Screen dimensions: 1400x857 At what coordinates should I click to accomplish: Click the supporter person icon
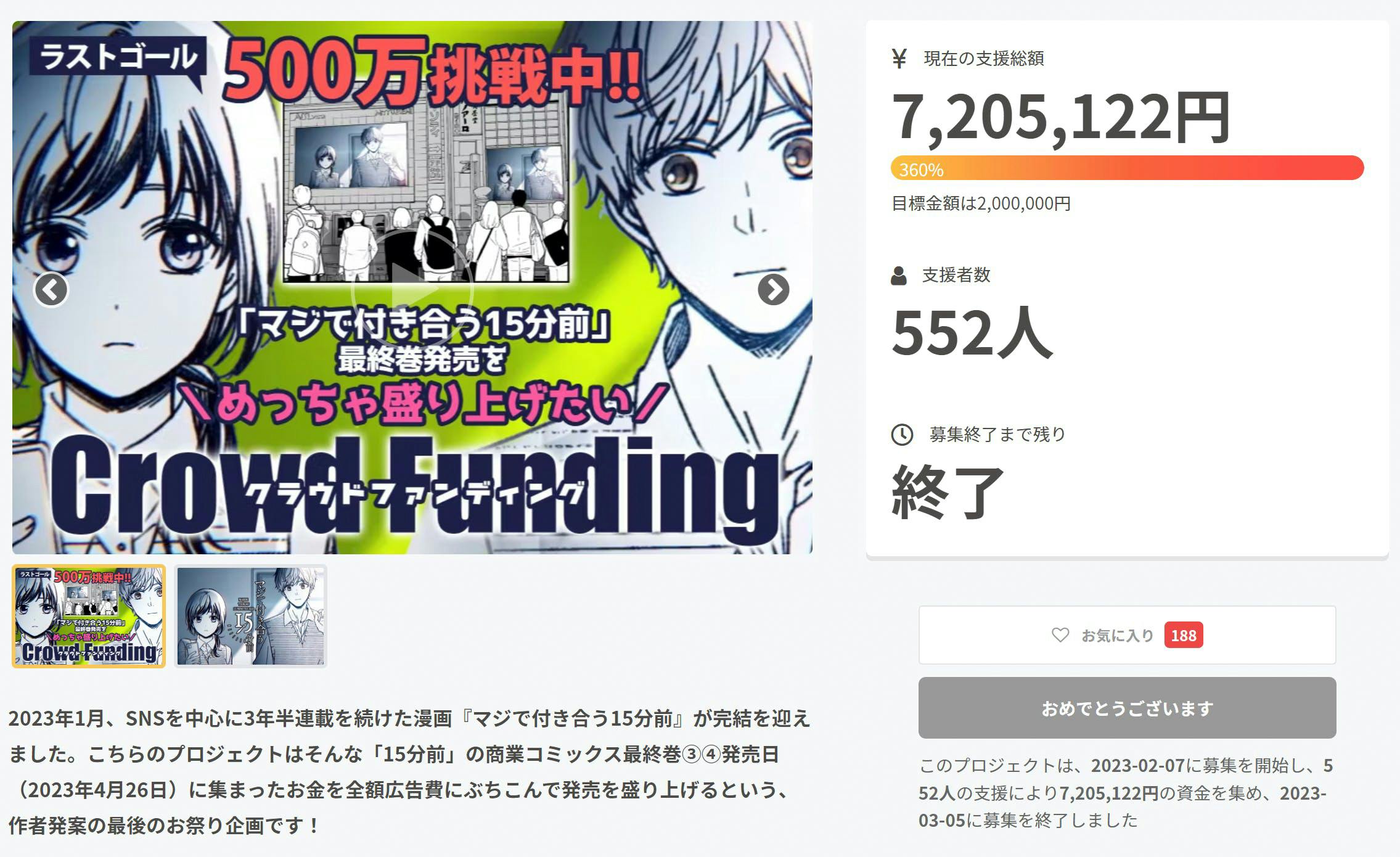tap(899, 276)
